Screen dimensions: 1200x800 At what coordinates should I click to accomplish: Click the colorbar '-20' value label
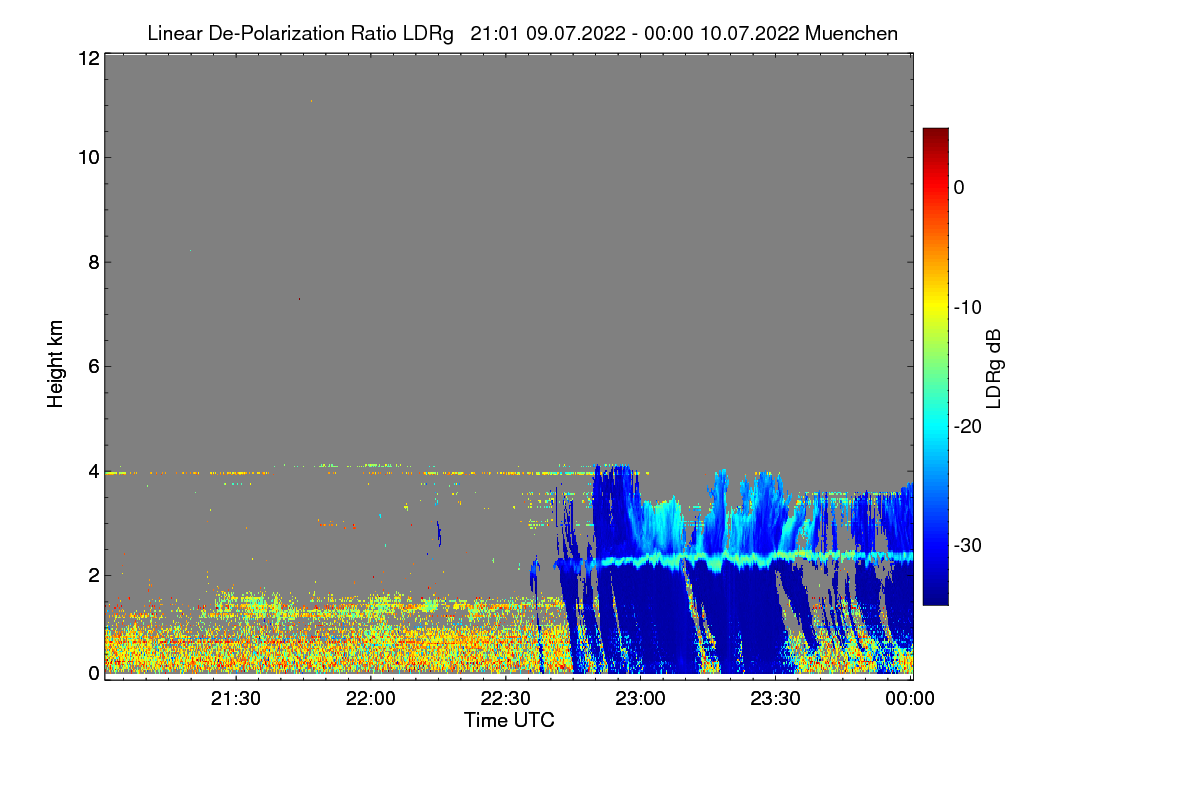pos(968,426)
